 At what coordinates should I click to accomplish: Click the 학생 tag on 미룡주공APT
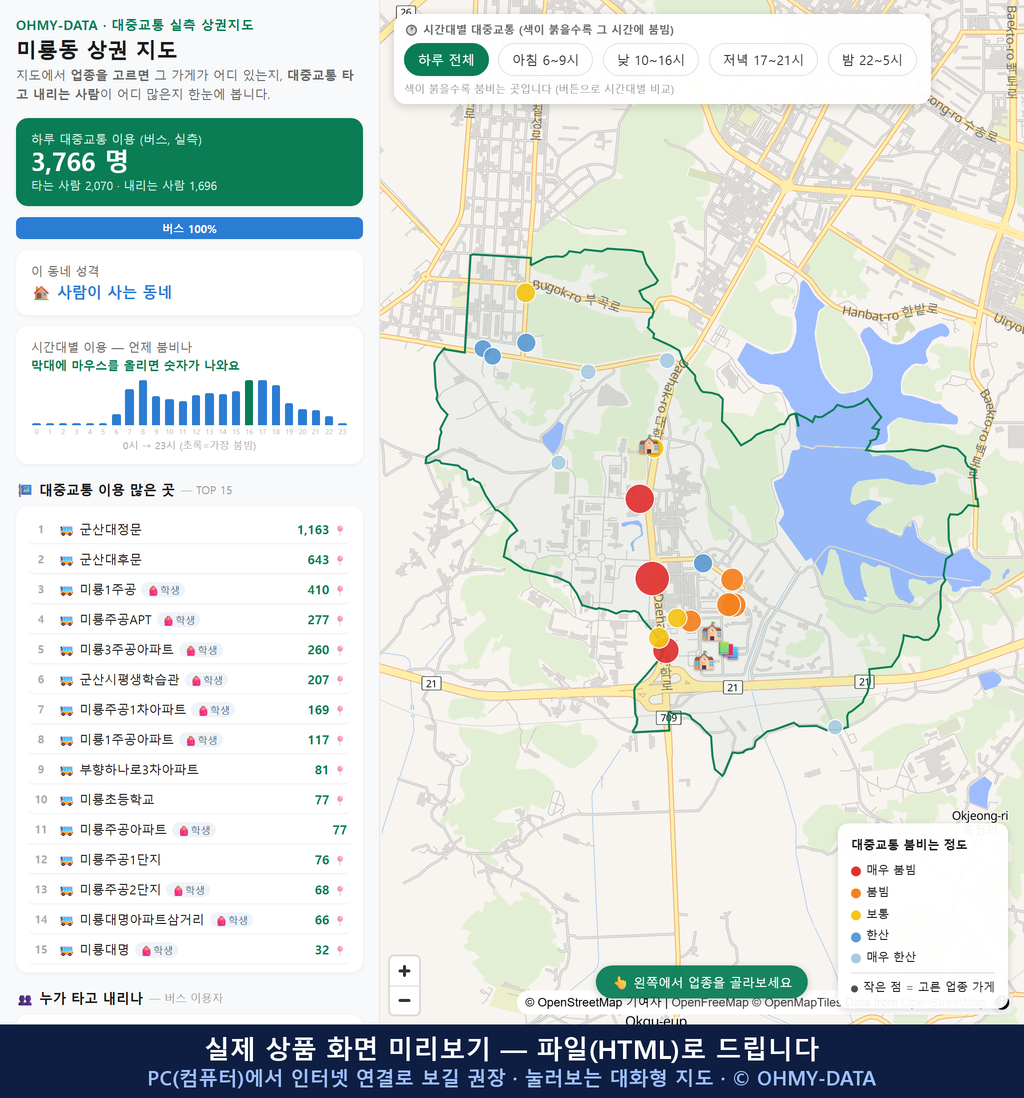[x=179, y=620]
